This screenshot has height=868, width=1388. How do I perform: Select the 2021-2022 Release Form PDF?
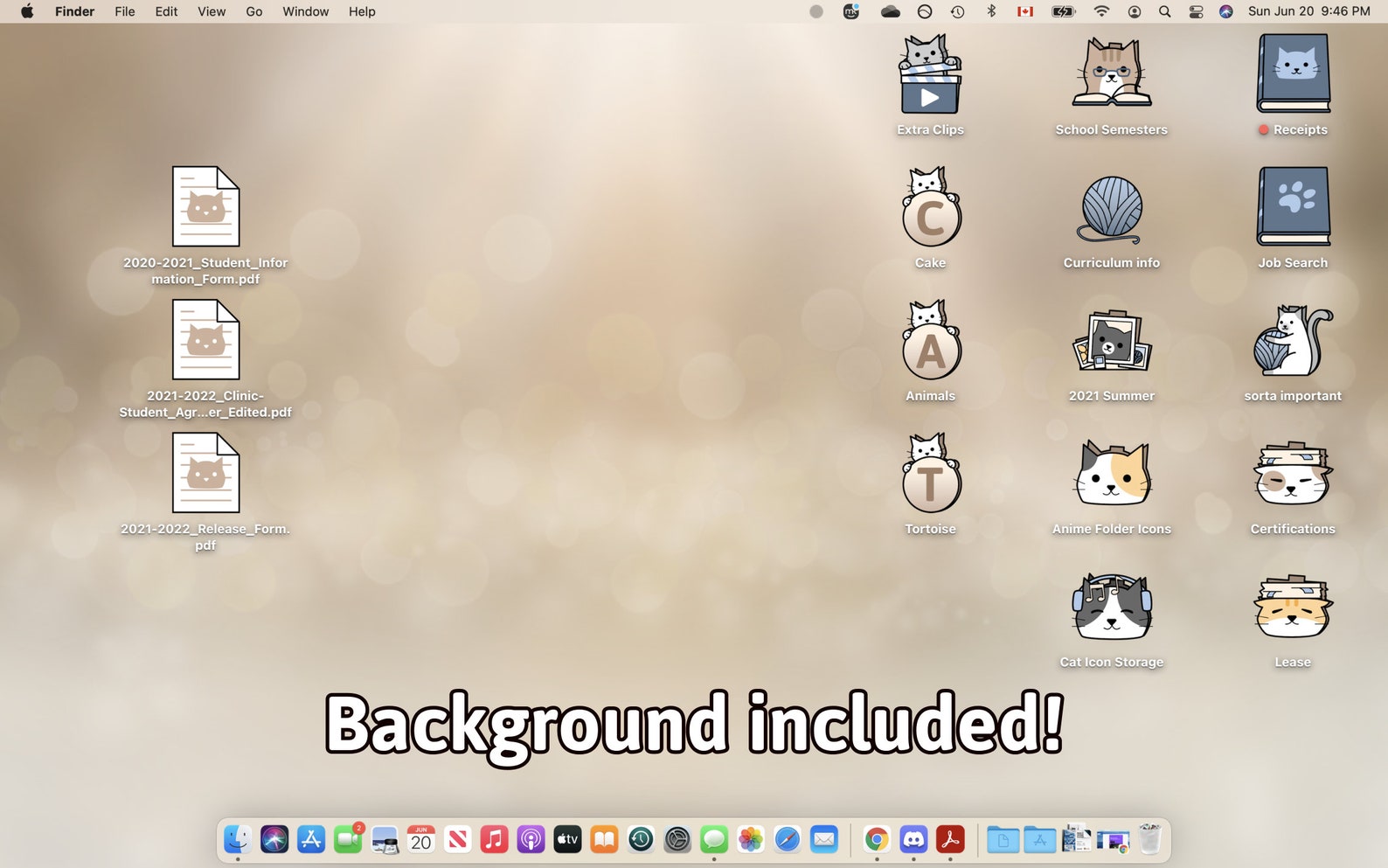point(205,473)
